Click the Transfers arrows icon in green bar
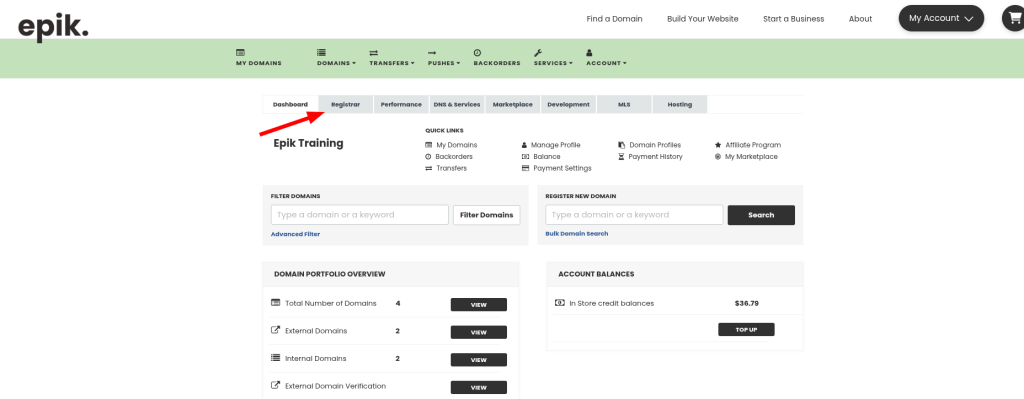This screenshot has width=1024, height=399. coord(374,52)
